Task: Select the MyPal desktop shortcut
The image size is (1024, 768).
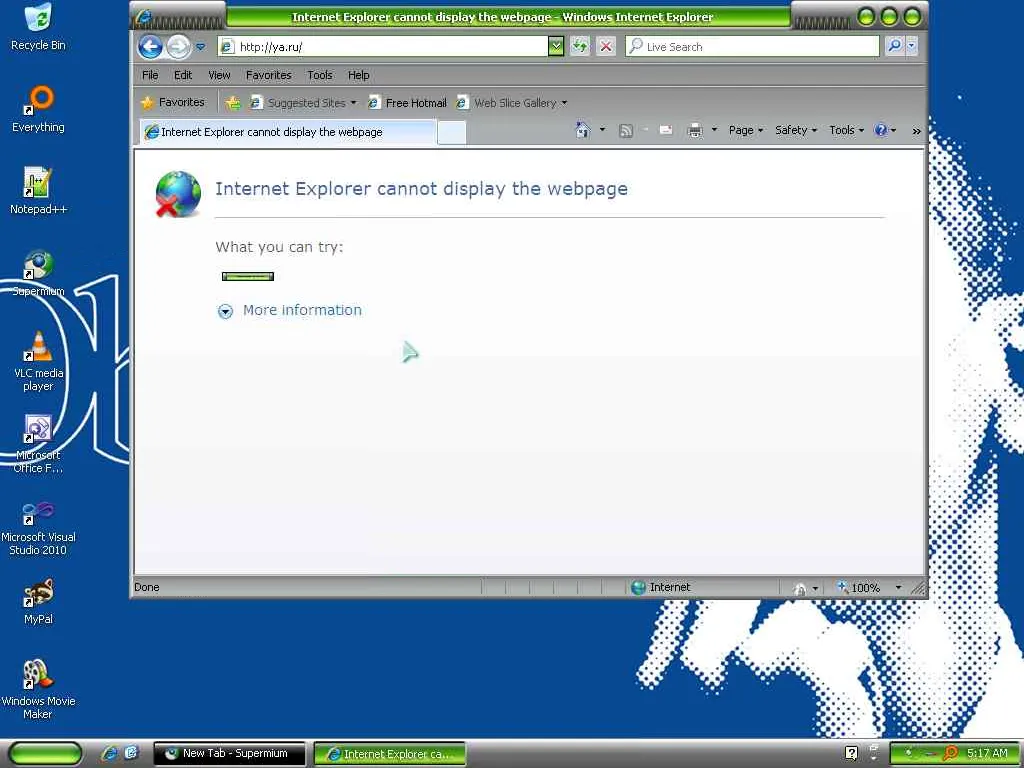Action: (x=38, y=602)
